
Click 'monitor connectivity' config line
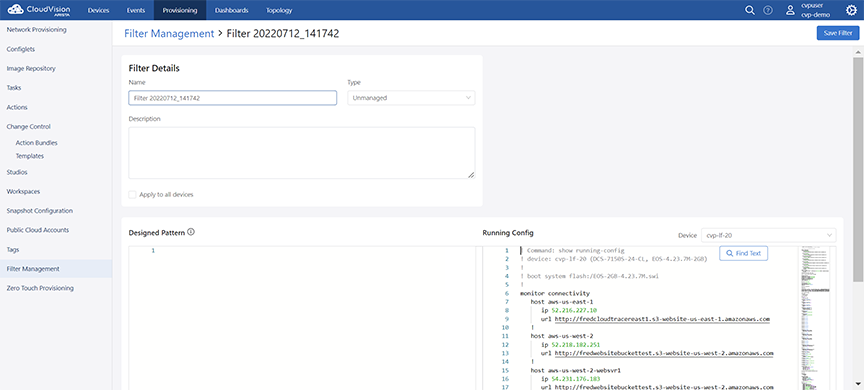[x=555, y=294]
